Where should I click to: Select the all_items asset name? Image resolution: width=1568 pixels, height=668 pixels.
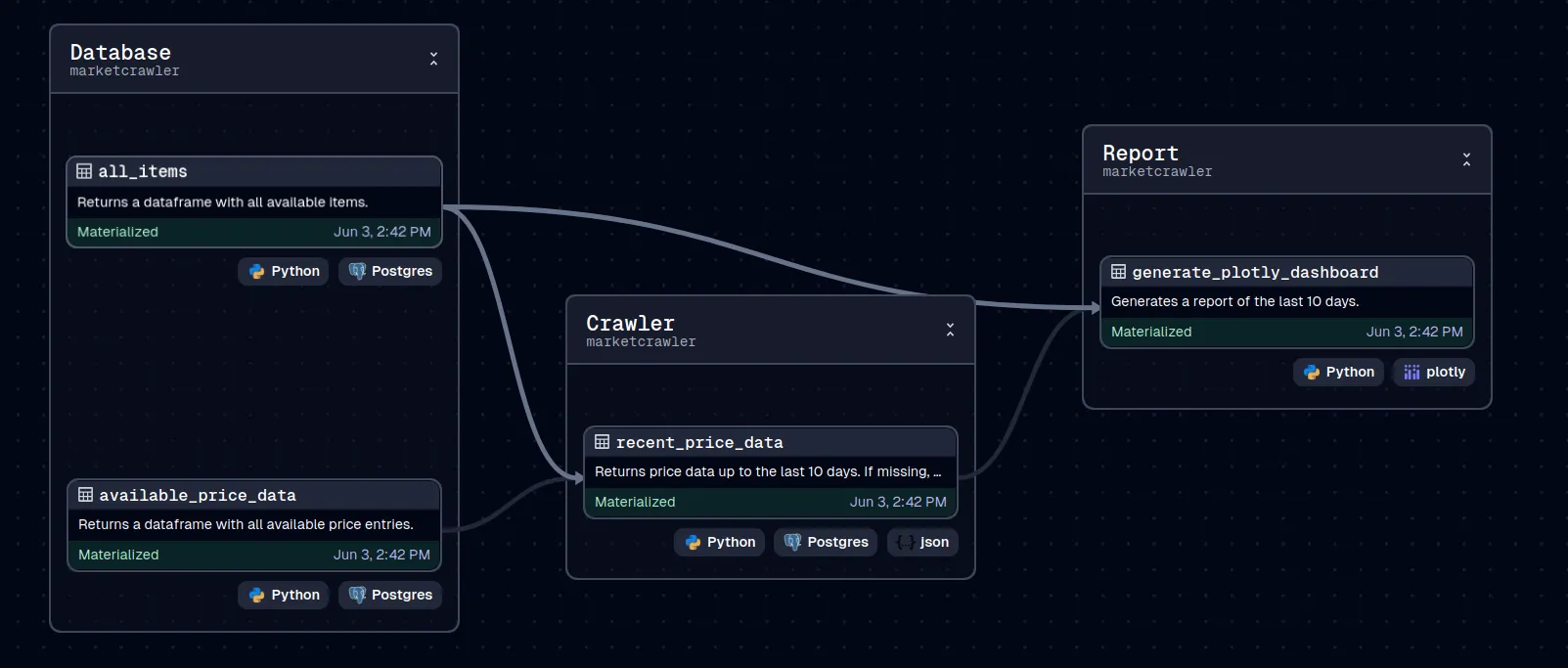pos(143,171)
